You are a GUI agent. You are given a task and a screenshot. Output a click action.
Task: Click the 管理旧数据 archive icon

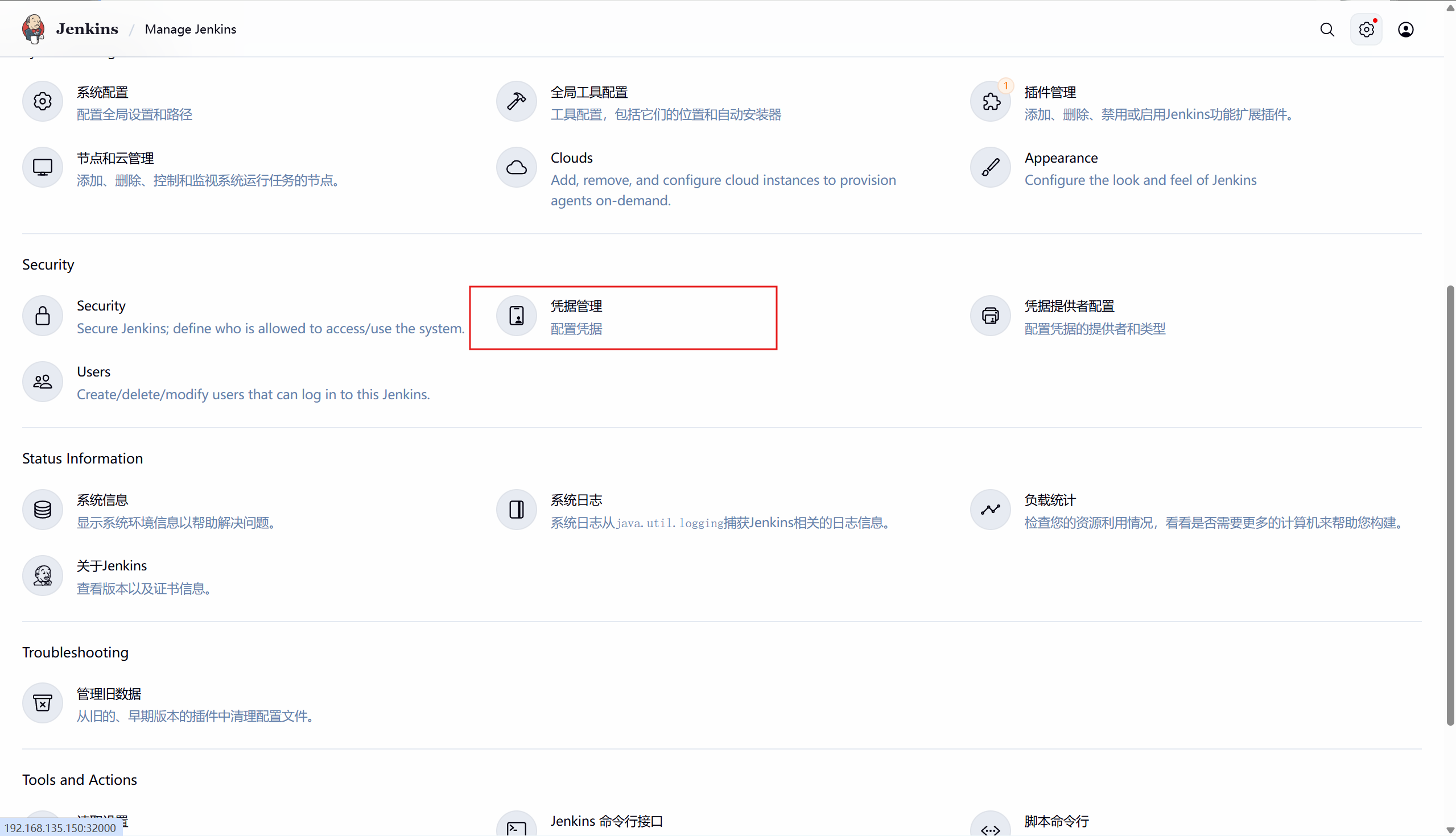click(x=43, y=703)
